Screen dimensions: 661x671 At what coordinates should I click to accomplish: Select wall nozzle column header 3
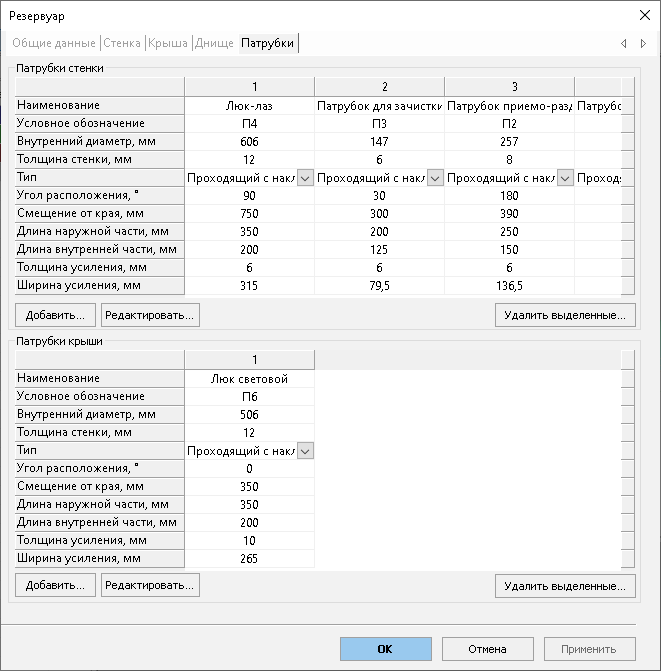coord(510,87)
